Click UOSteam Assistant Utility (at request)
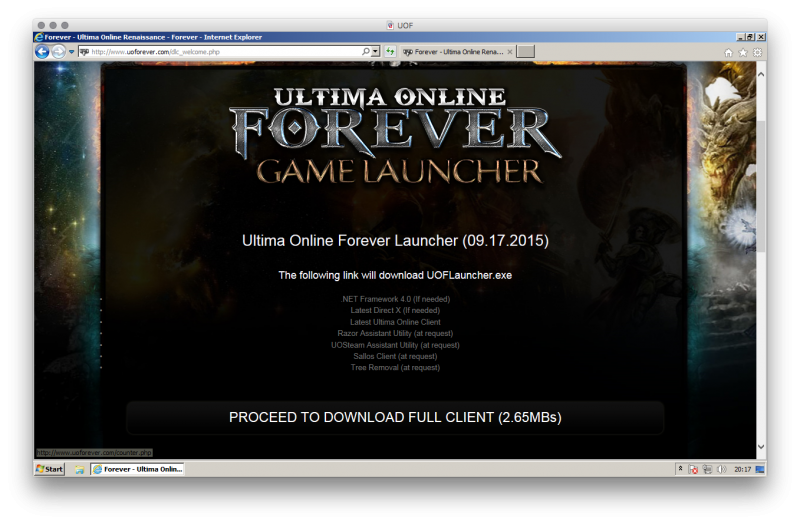Image resolution: width=800 pixels, height=524 pixels. 395,345
